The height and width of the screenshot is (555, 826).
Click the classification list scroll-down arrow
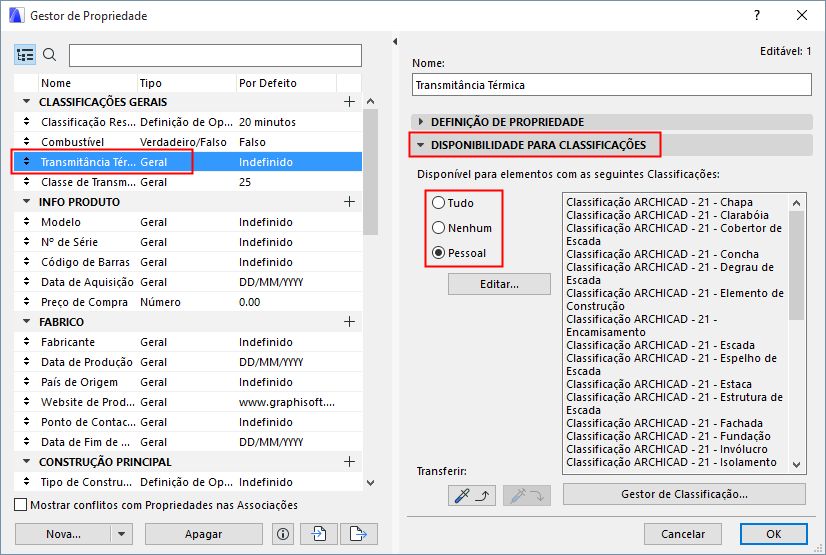(796, 464)
